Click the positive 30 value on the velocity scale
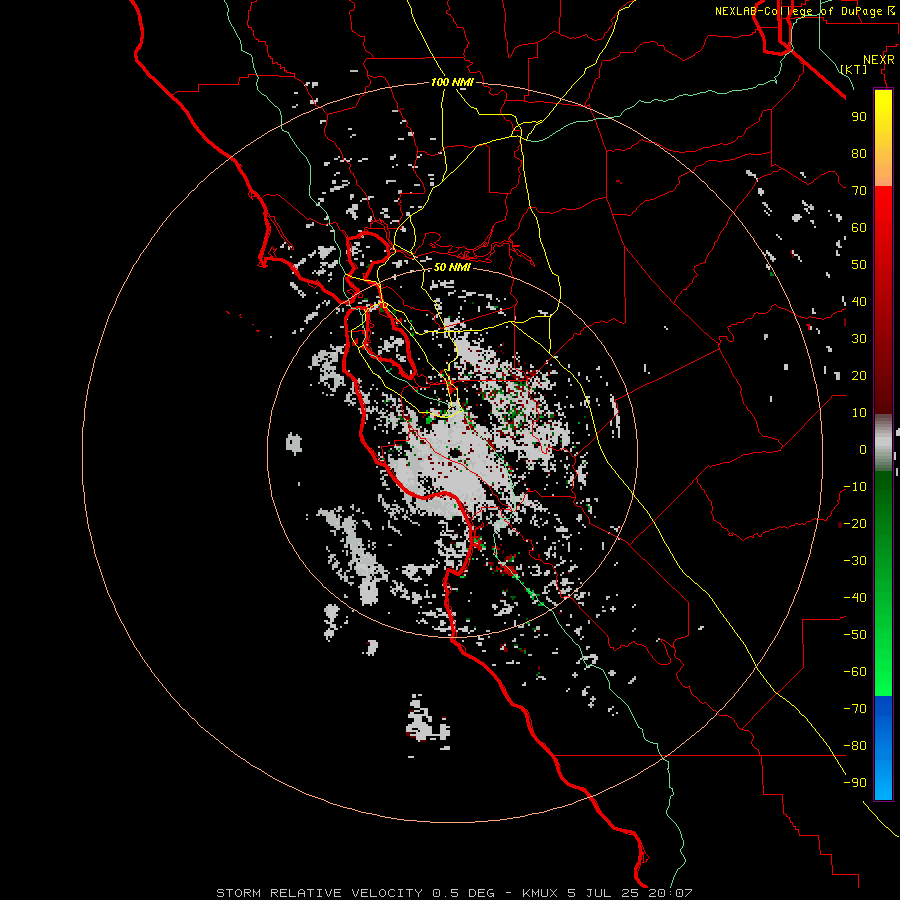 859,339
